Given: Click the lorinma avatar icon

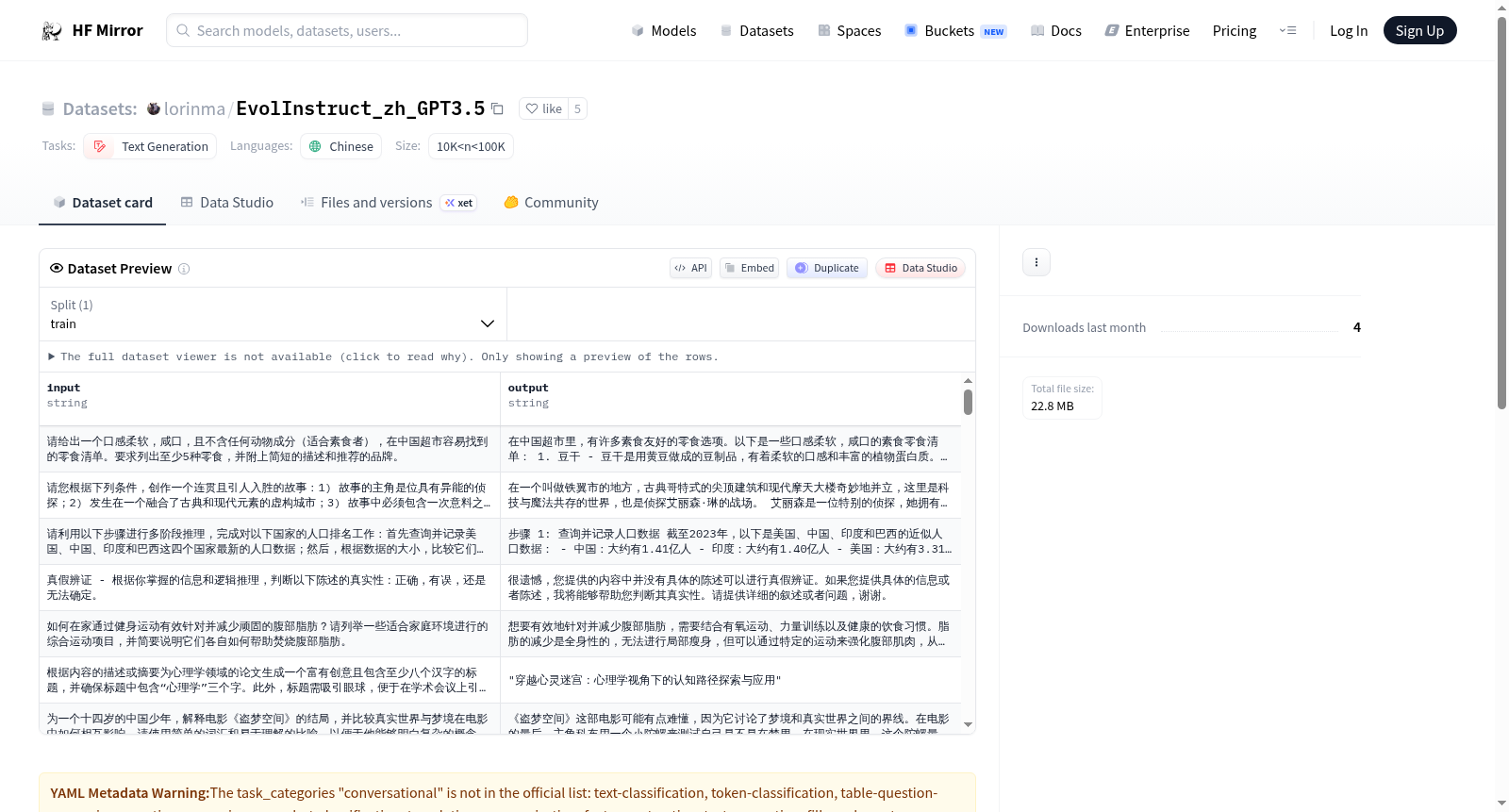Looking at the screenshot, I should 154,108.
